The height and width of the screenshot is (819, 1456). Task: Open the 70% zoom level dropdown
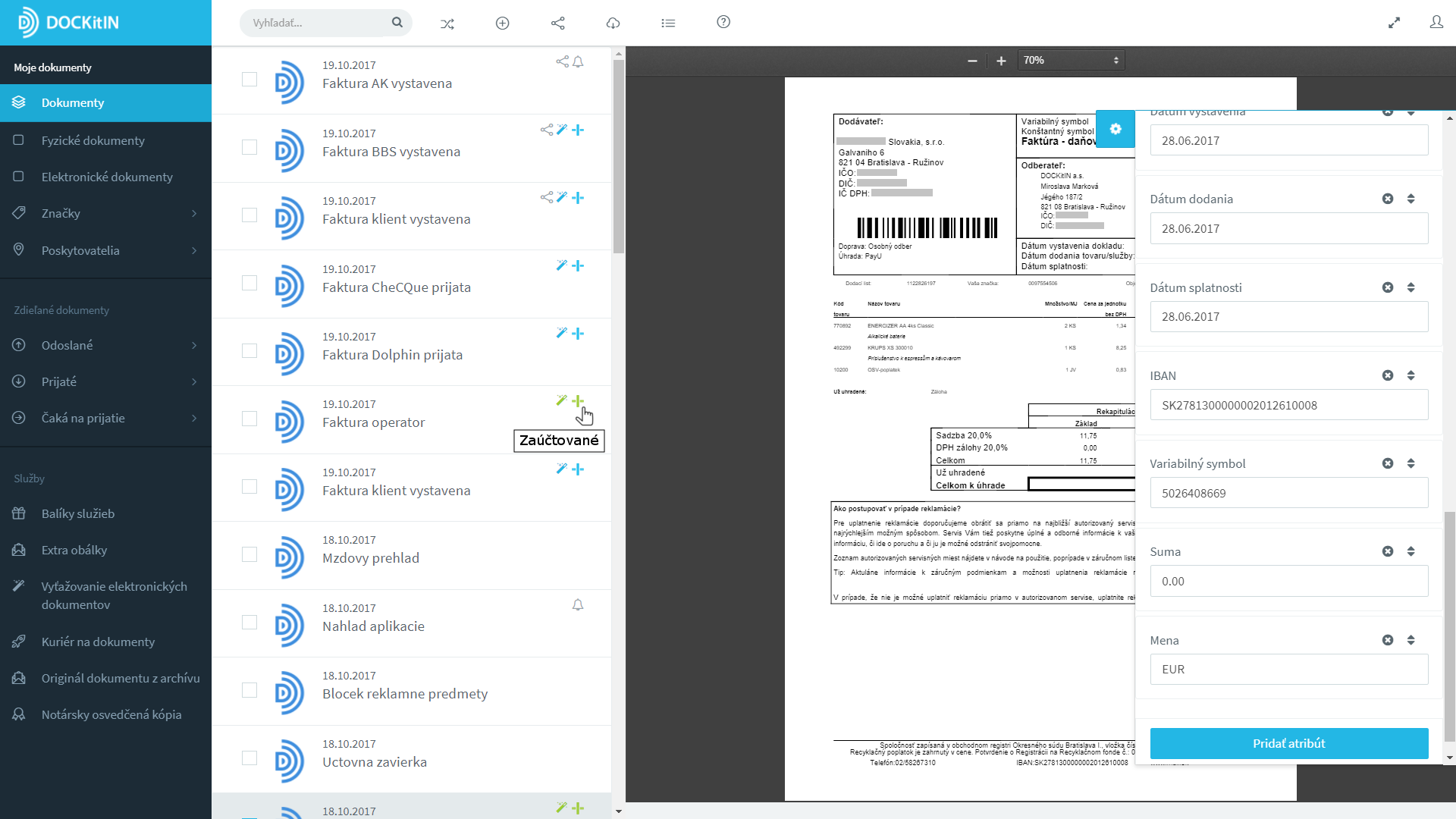click(x=1070, y=61)
